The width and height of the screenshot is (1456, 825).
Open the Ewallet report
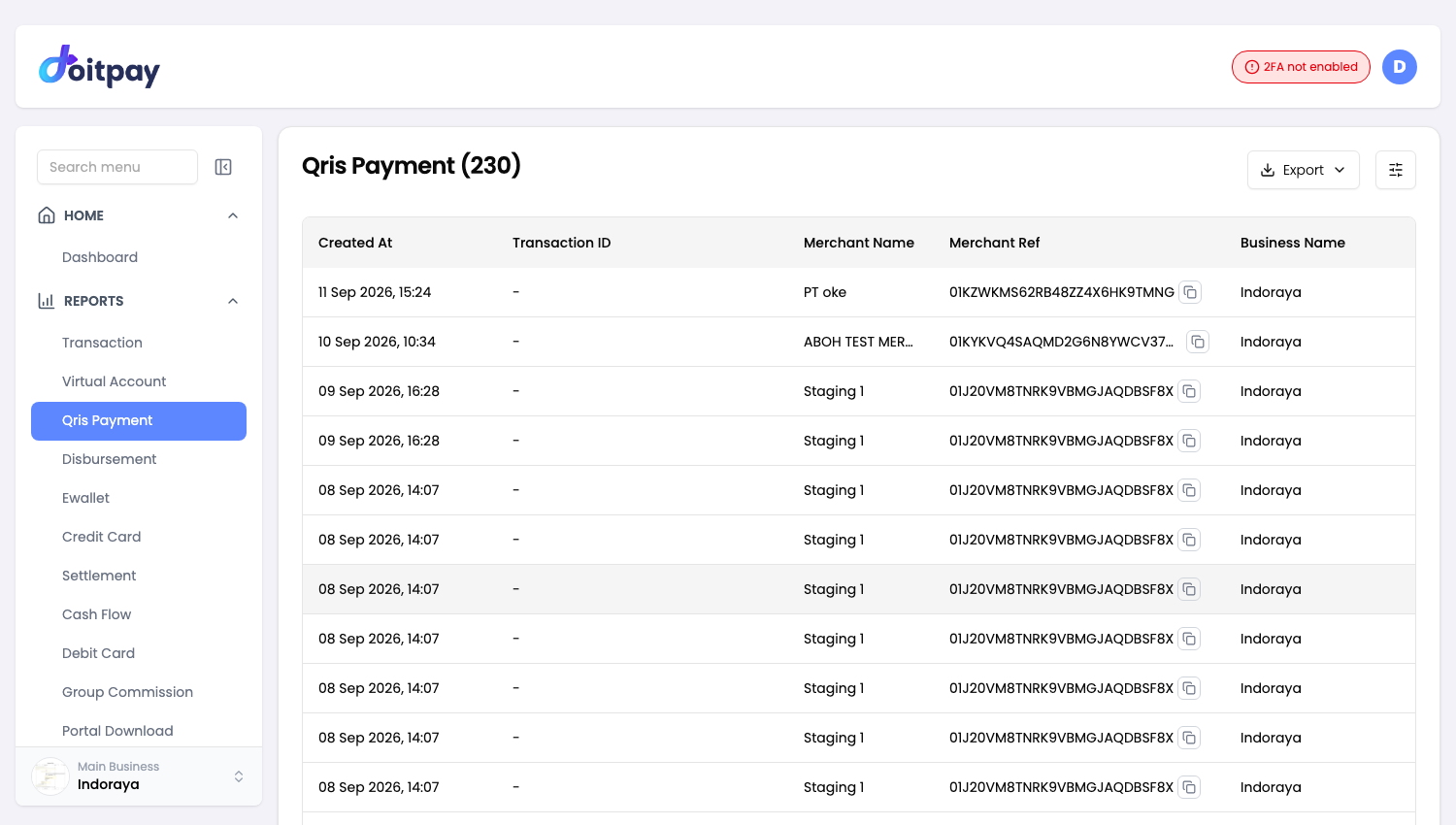[x=85, y=498]
